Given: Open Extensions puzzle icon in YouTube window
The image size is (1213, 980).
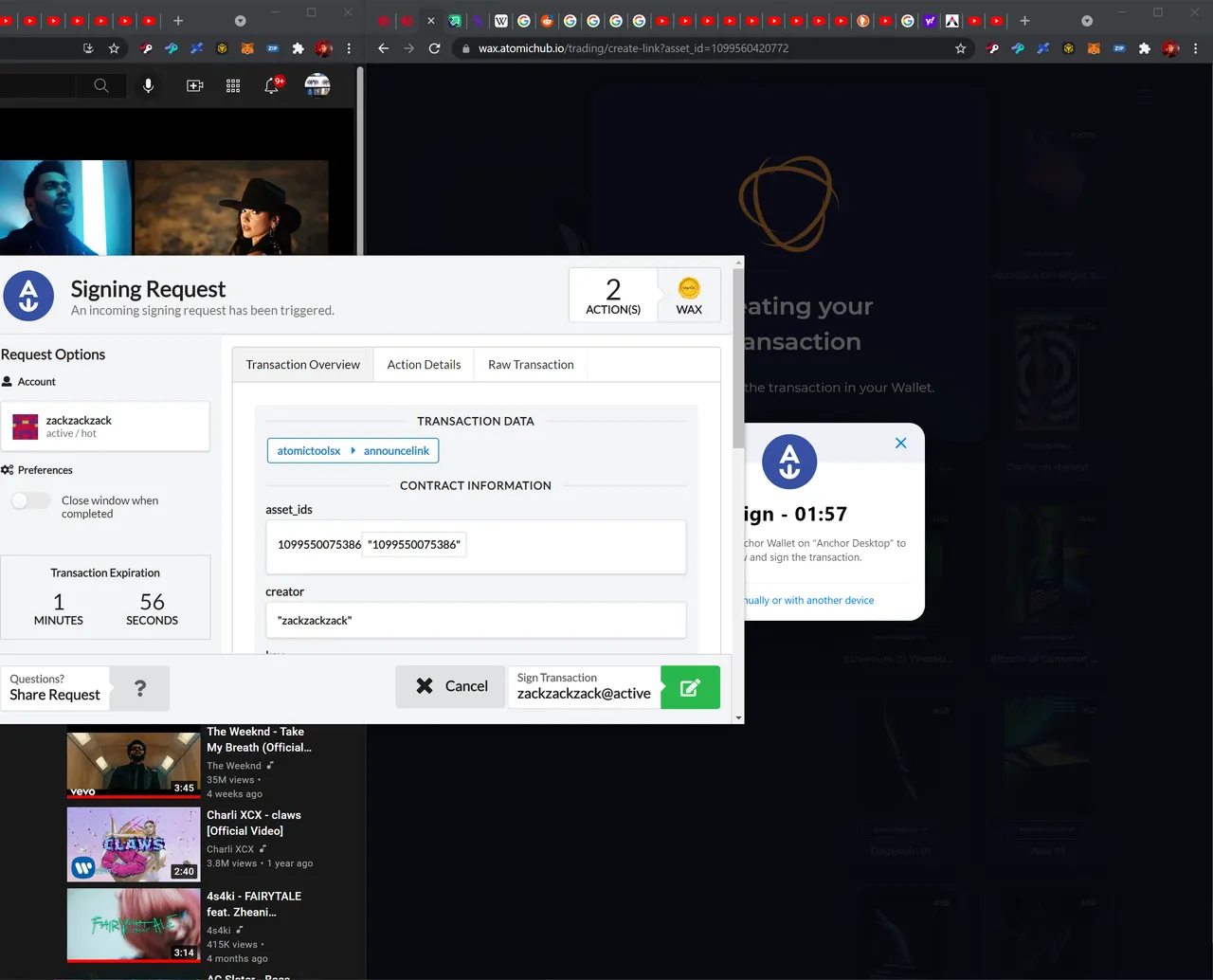Looking at the screenshot, I should pyautogui.click(x=298, y=48).
